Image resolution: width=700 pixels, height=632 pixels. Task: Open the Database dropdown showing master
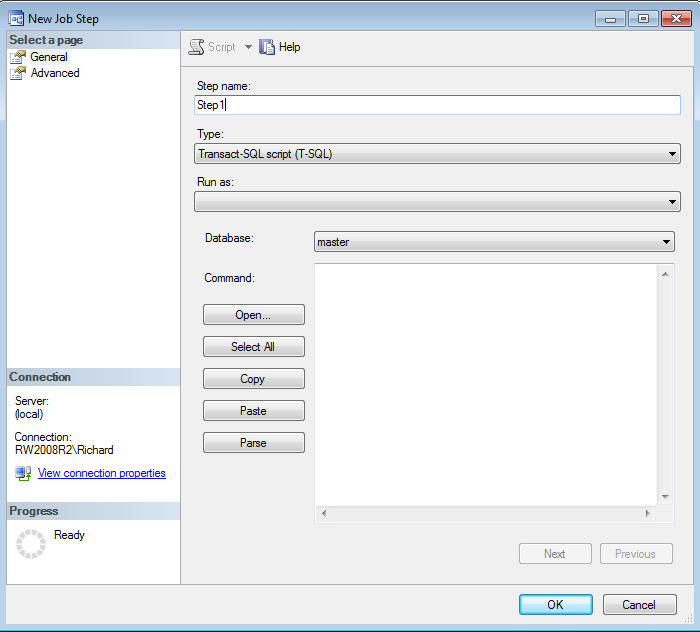click(x=494, y=242)
